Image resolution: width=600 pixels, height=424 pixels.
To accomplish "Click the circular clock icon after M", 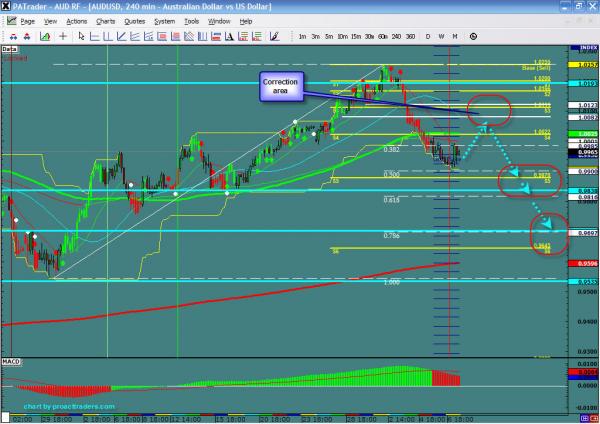I will click(472, 36).
